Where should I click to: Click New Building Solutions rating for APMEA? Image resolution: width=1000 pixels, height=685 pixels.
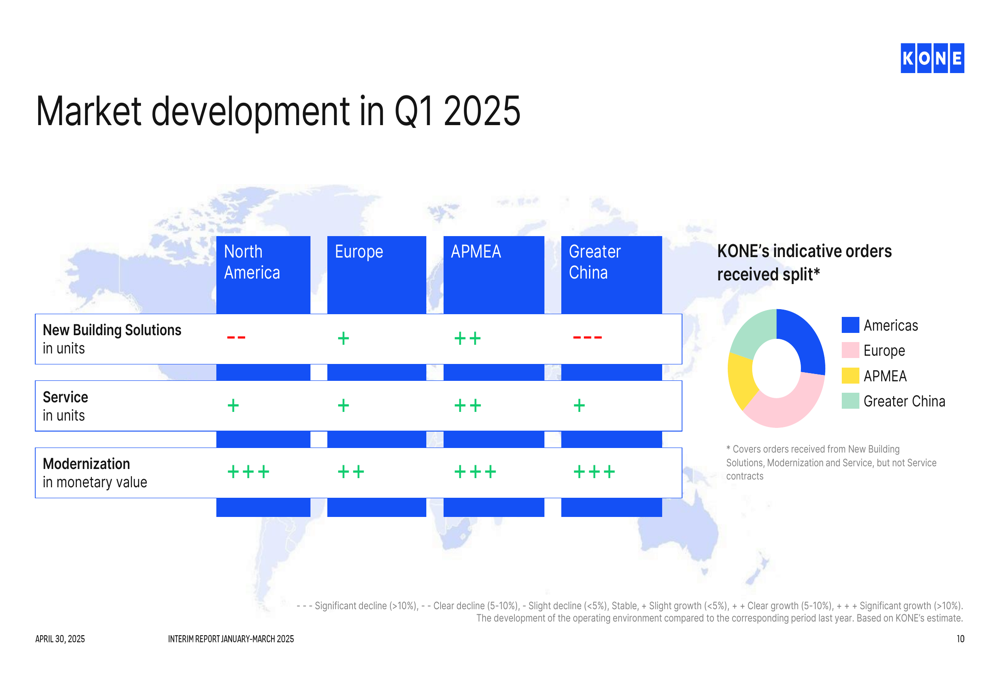tap(467, 338)
